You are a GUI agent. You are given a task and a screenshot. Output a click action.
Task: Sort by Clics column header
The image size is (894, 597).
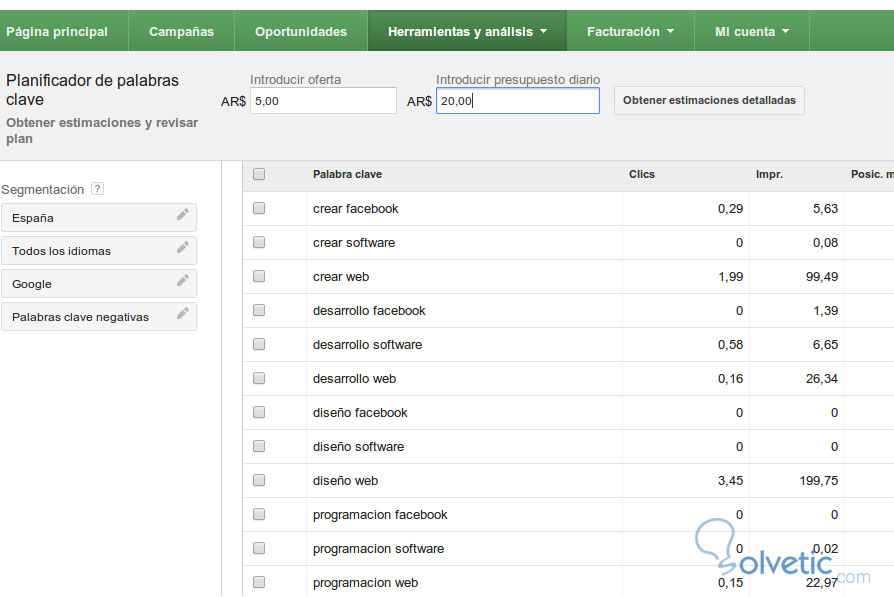tap(641, 174)
